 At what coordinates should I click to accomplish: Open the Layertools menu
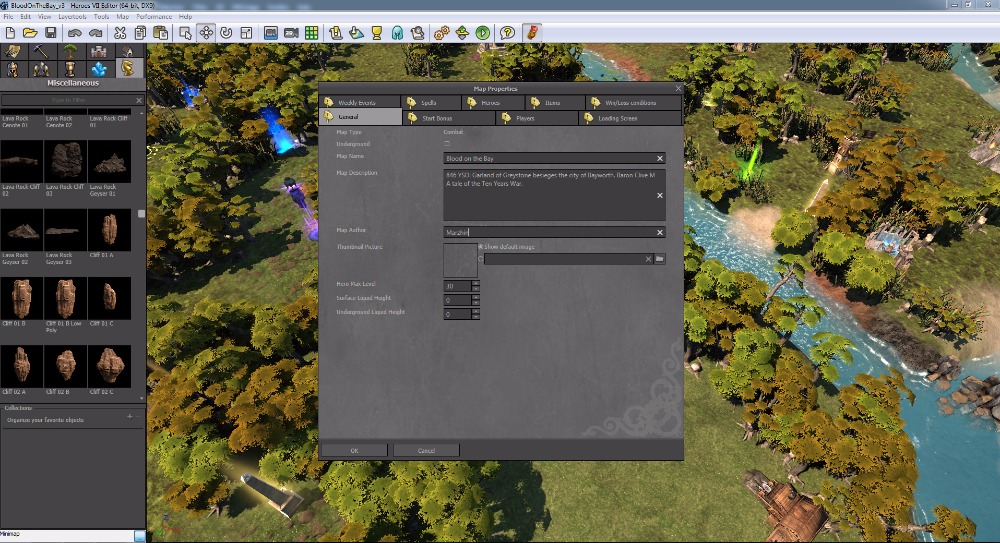pos(73,17)
